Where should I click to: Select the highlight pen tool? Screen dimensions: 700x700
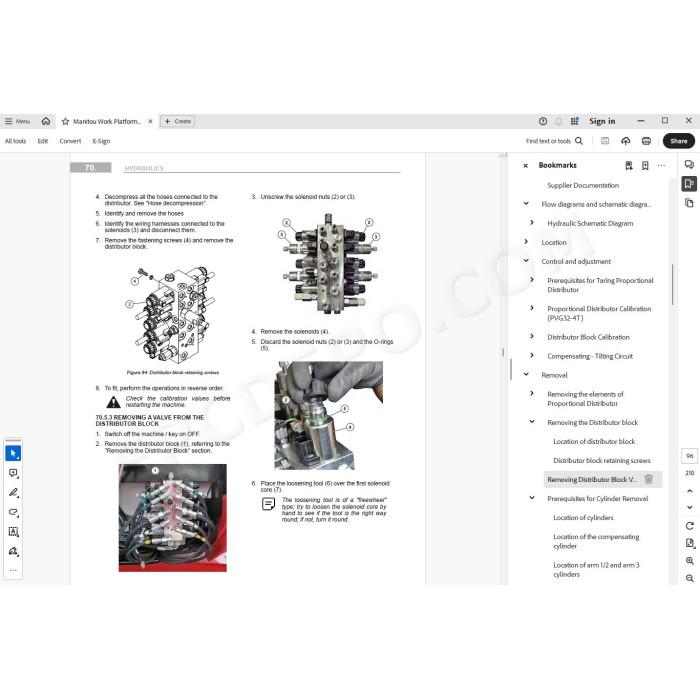click(x=13, y=492)
